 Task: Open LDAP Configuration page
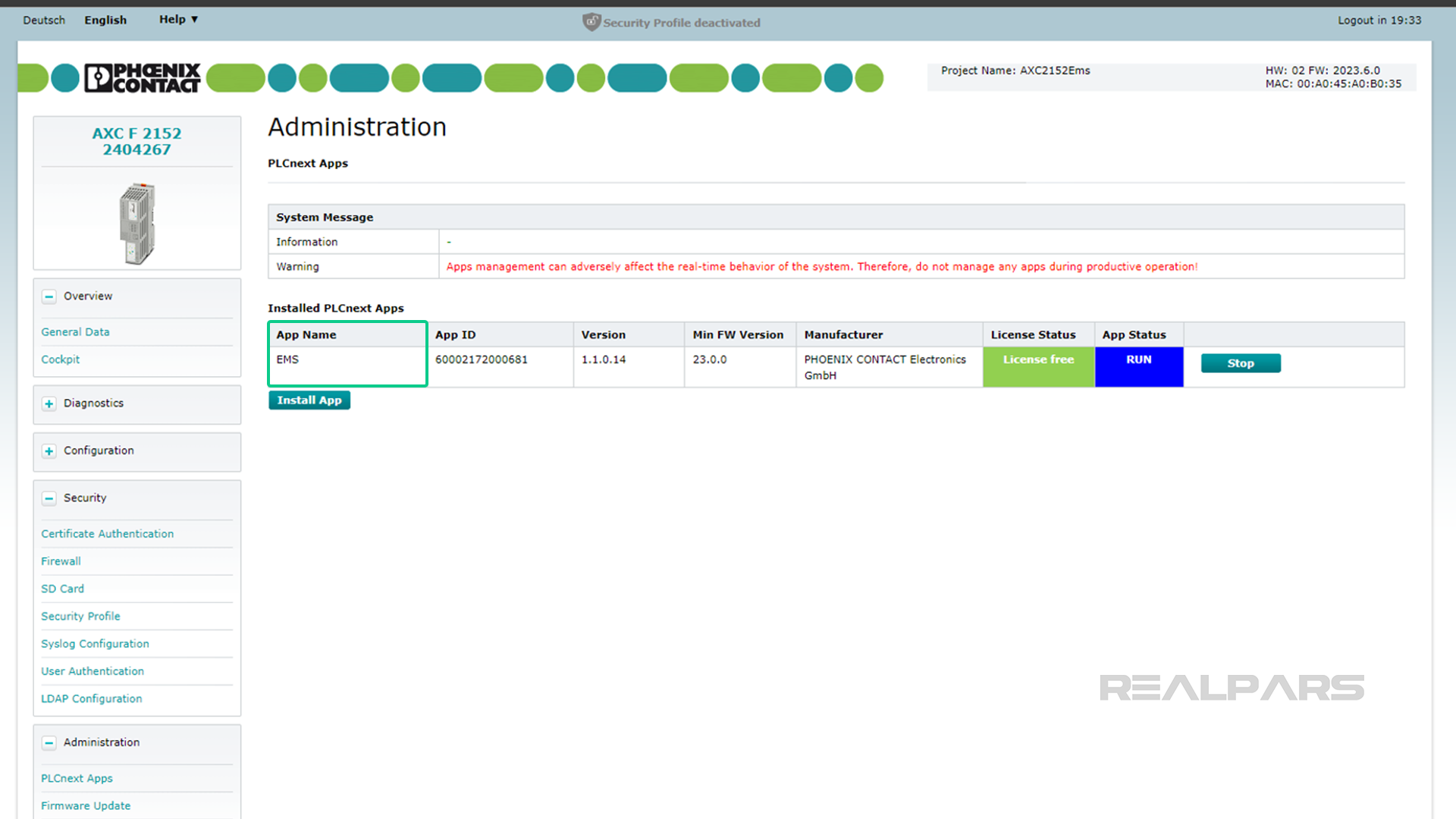[x=91, y=698]
